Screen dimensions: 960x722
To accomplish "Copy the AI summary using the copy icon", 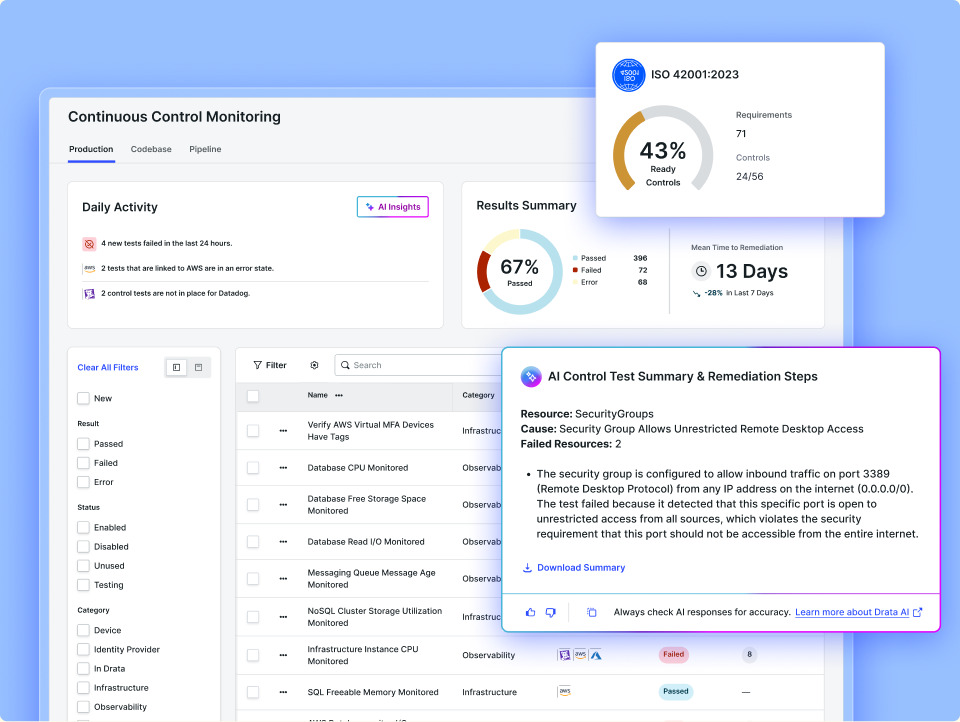I will tap(591, 612).
